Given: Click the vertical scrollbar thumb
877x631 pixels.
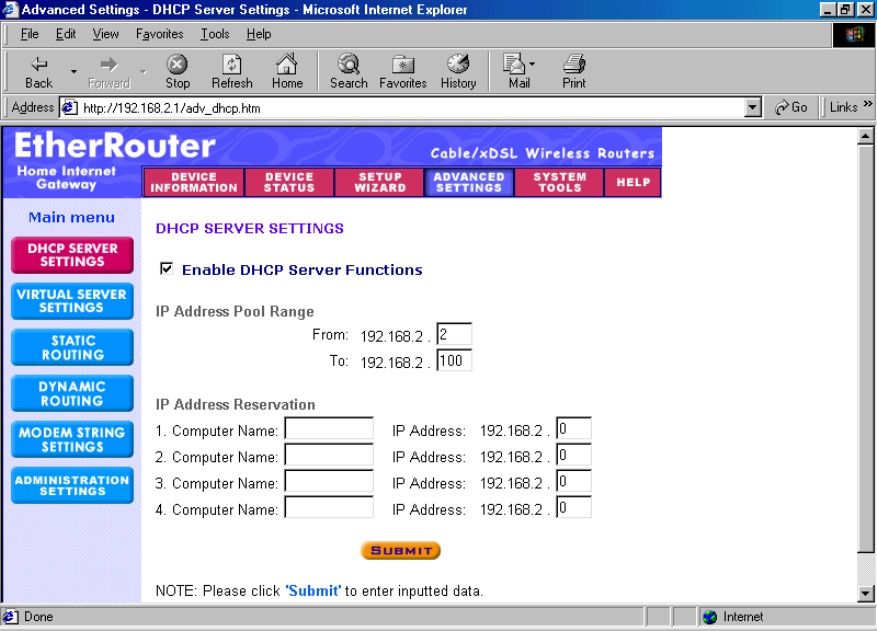Looking at the screenshot, I should (865, 348).
